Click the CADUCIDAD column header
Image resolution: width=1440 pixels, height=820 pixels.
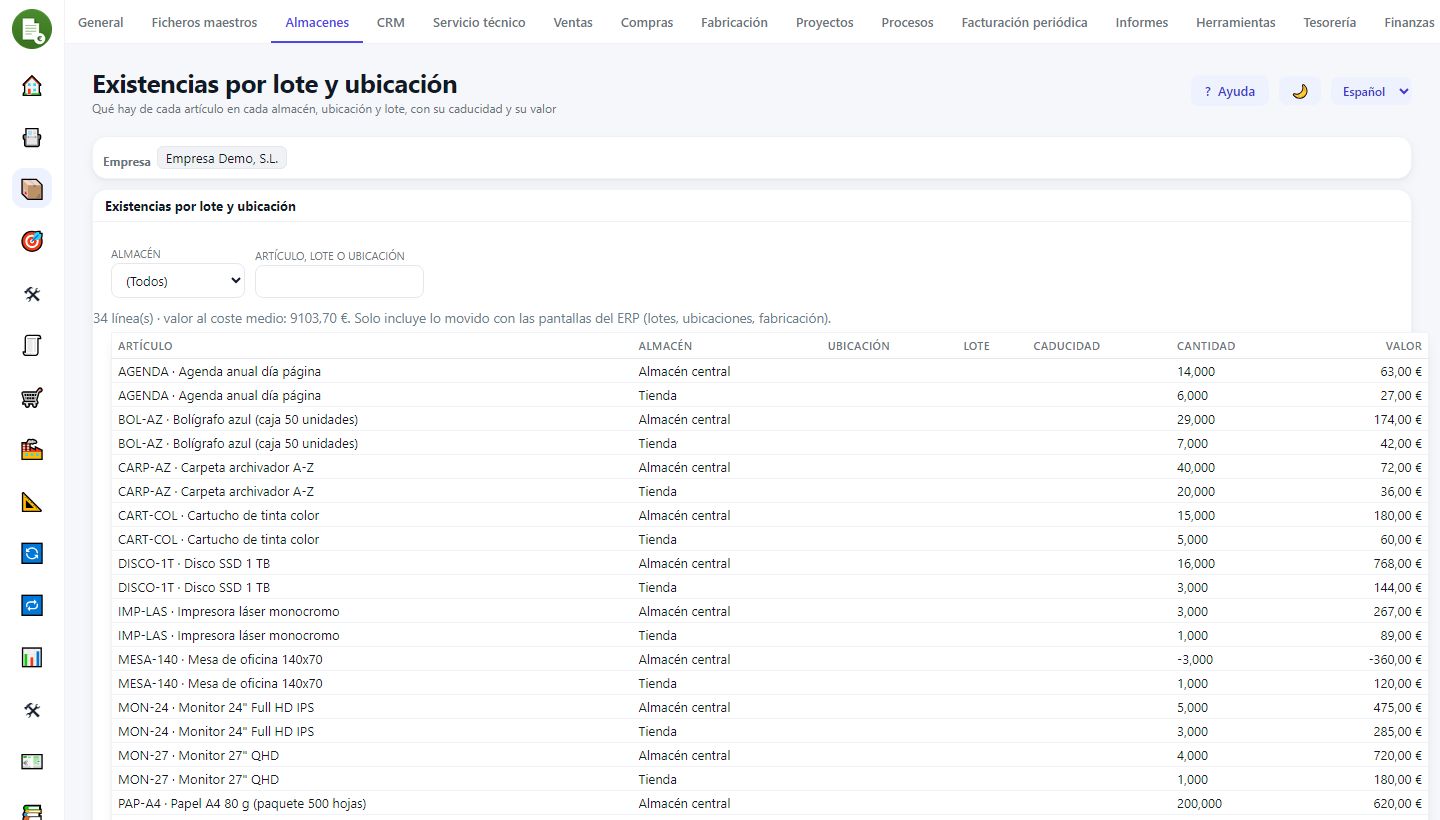[1067, 346]
